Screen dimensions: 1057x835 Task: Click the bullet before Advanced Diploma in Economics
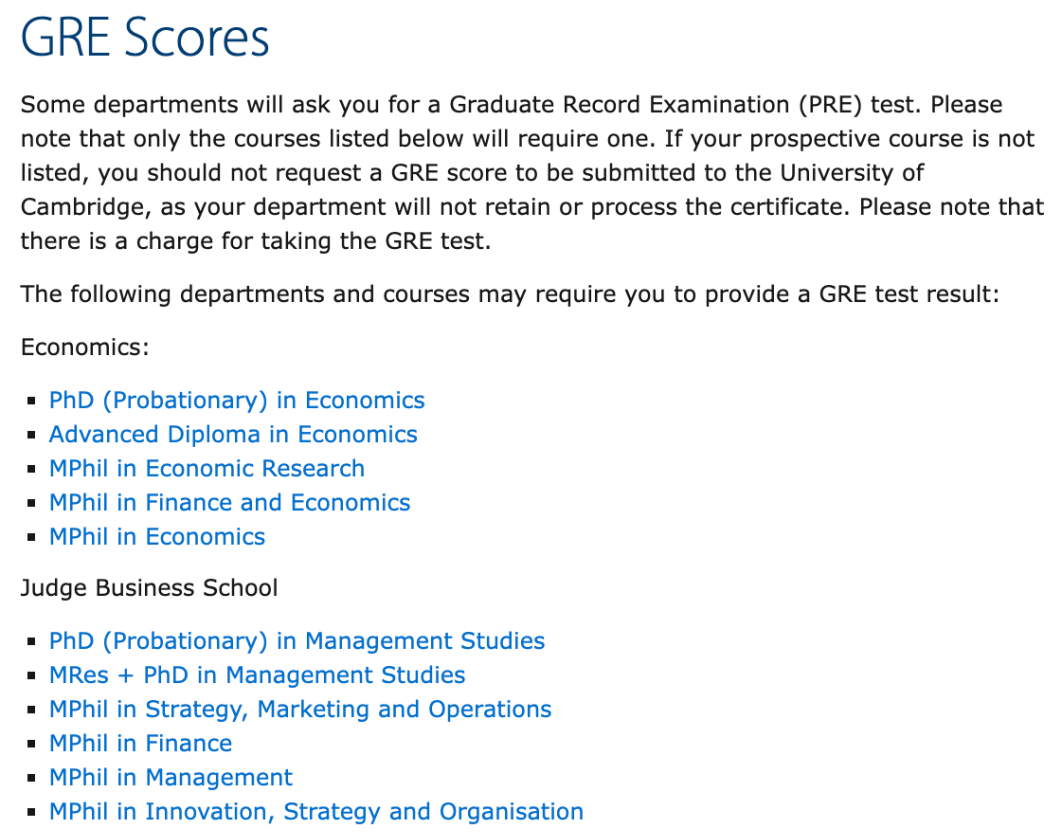click(x=34, y=436)
